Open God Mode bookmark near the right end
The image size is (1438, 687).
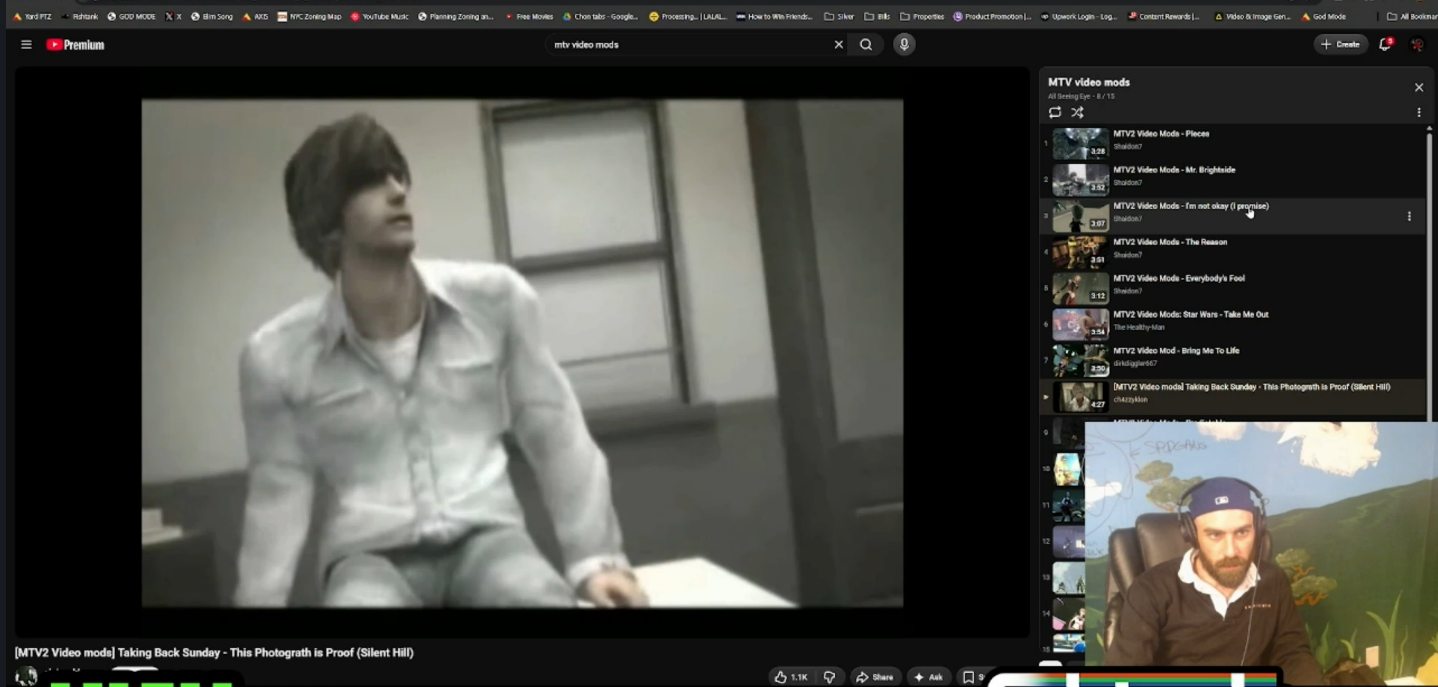[x=1324, y=16]
